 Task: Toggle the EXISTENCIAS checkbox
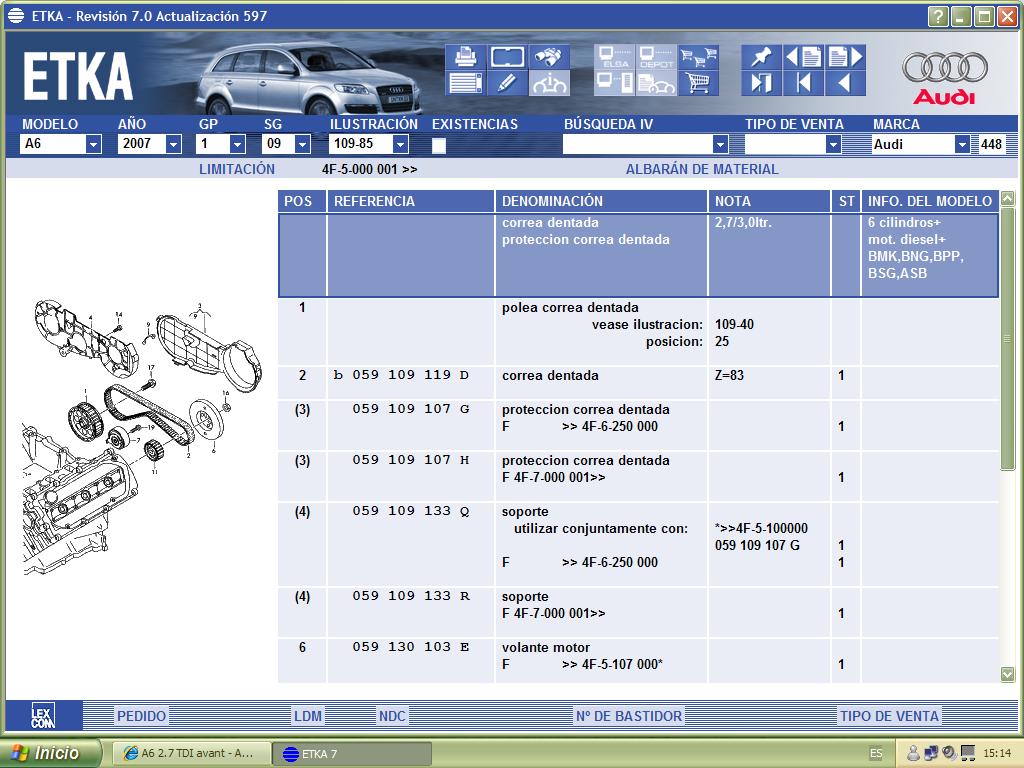(439, 145)
